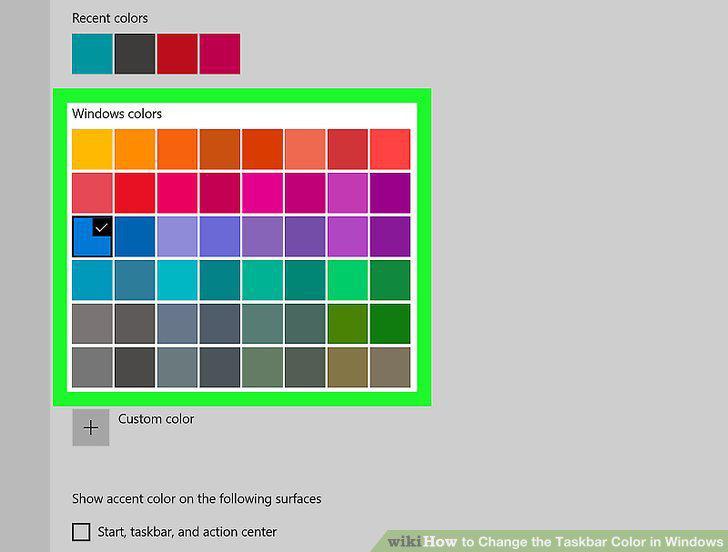
Task: Choose the bright coral red top-right swatch
Action: click(390, 149)
